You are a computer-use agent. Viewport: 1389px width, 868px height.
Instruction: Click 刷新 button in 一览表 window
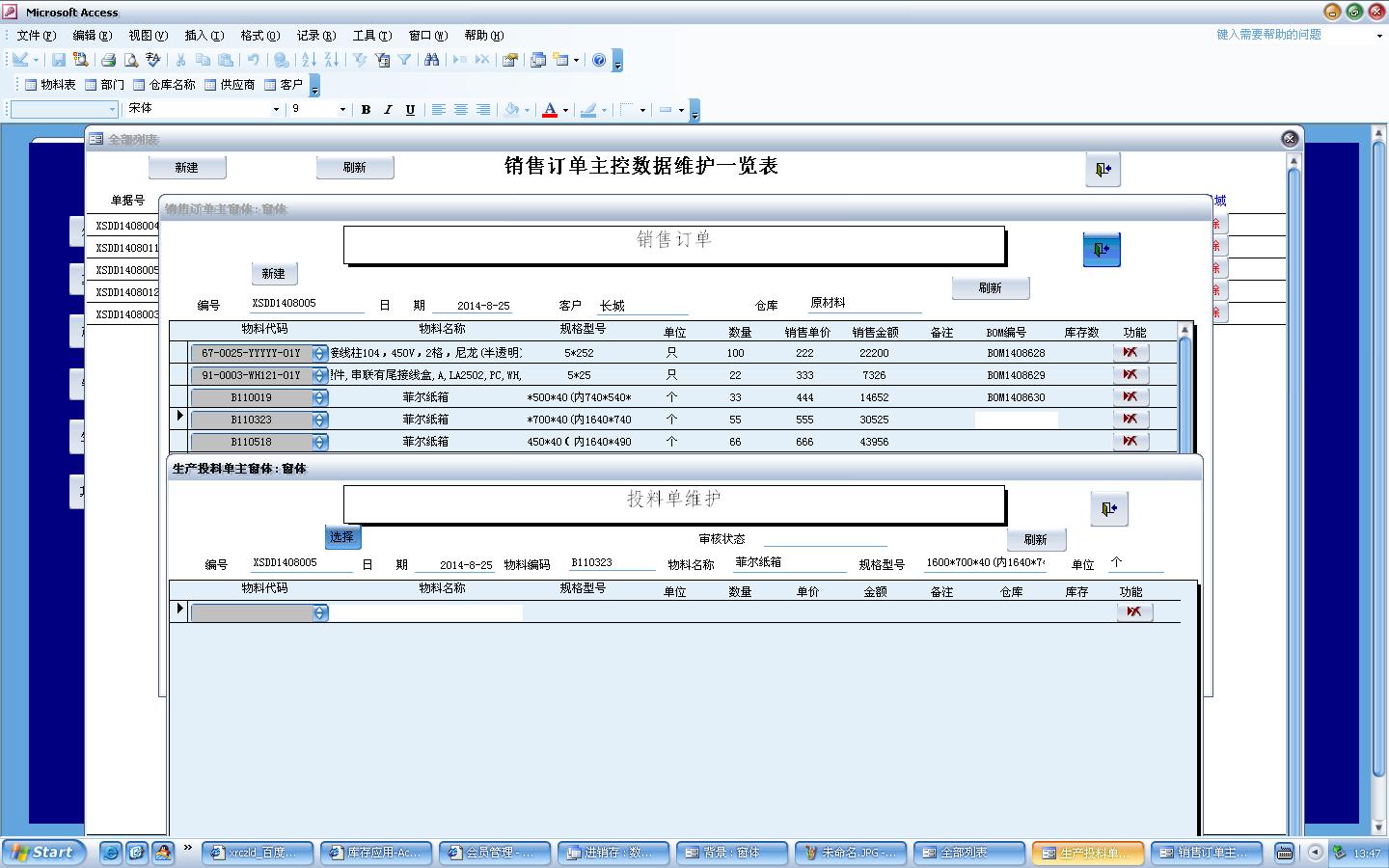point(355,168)
